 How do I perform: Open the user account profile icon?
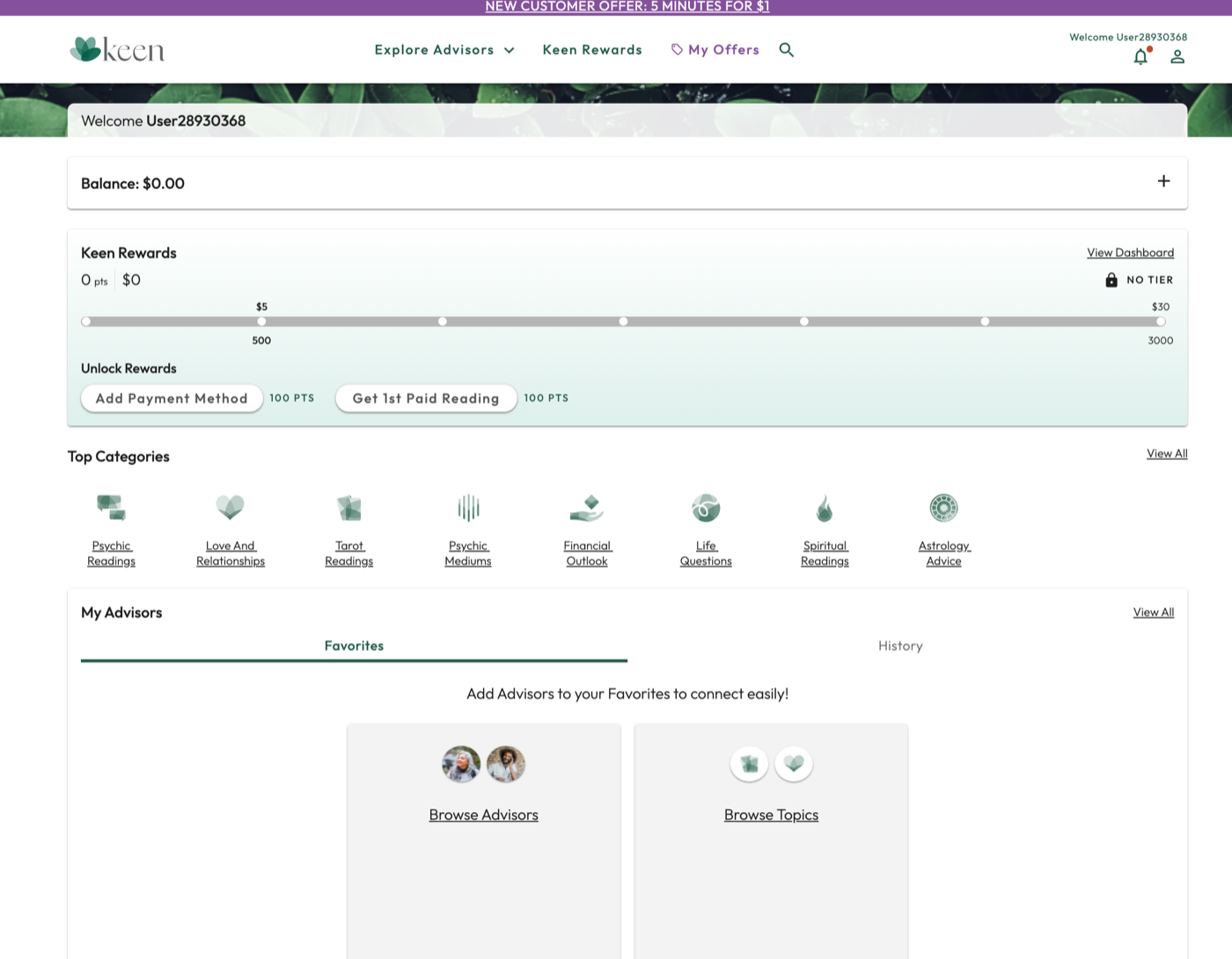point(1177,56)
